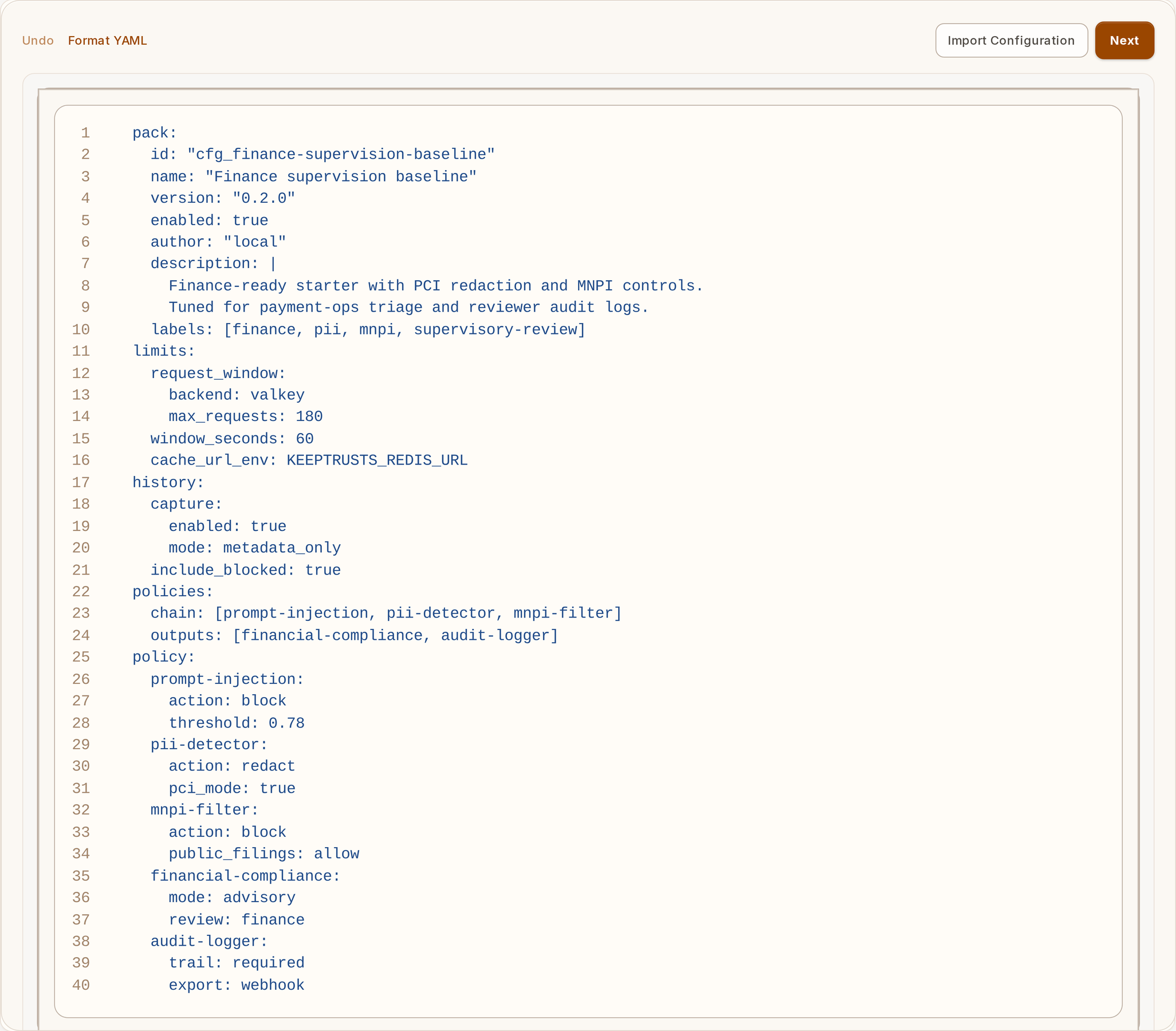Click 'mnpi-filter:' key on line 32

(204, 810)
